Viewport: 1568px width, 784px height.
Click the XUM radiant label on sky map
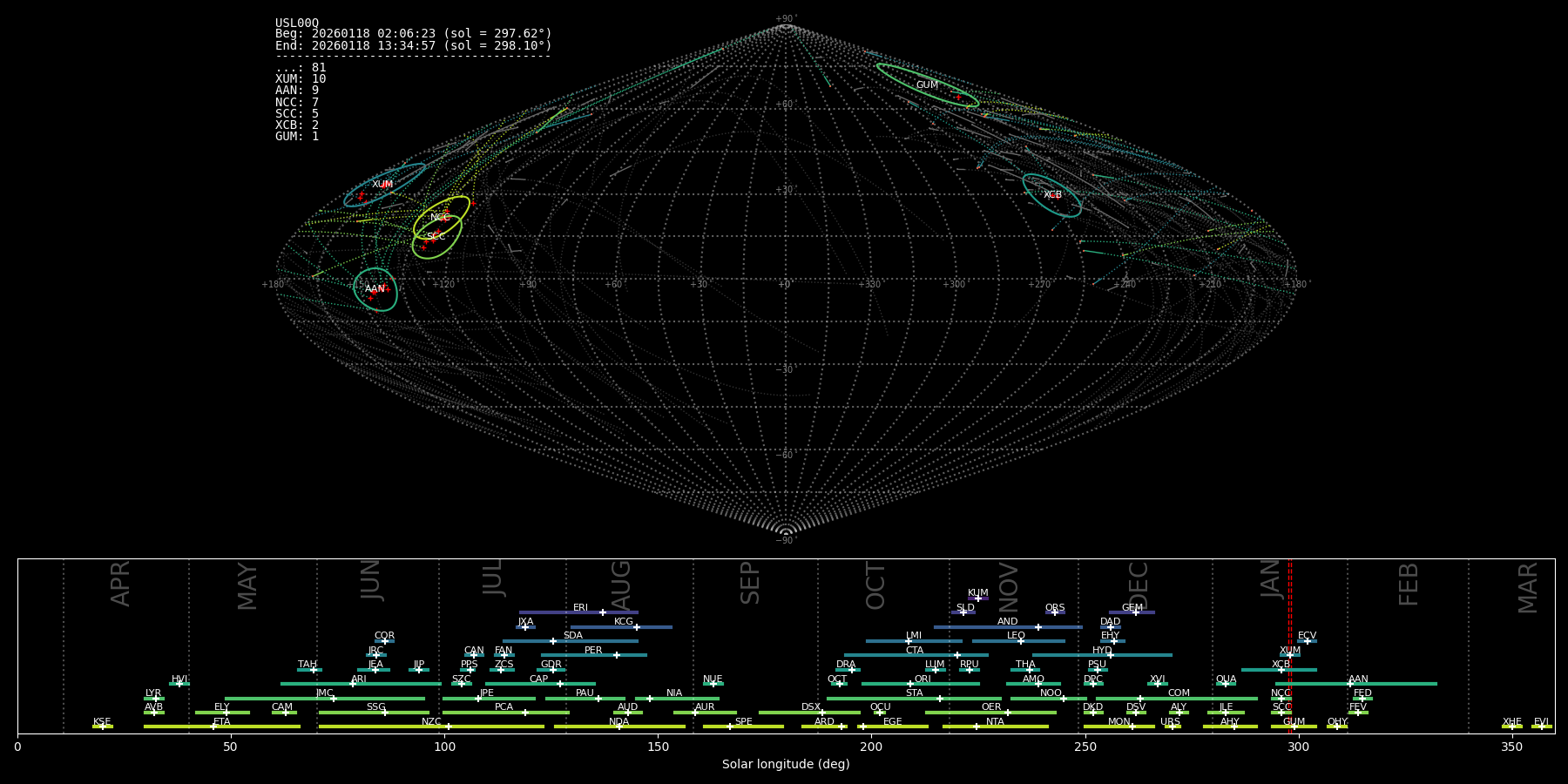[x=382, y=185]
